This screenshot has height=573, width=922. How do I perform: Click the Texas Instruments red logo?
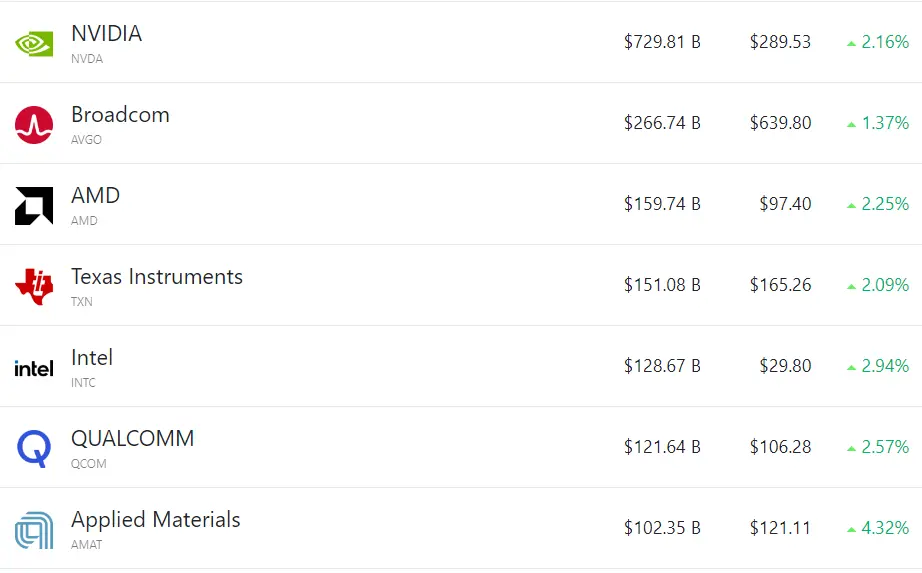pyautogui.click(x=34, y=286)
